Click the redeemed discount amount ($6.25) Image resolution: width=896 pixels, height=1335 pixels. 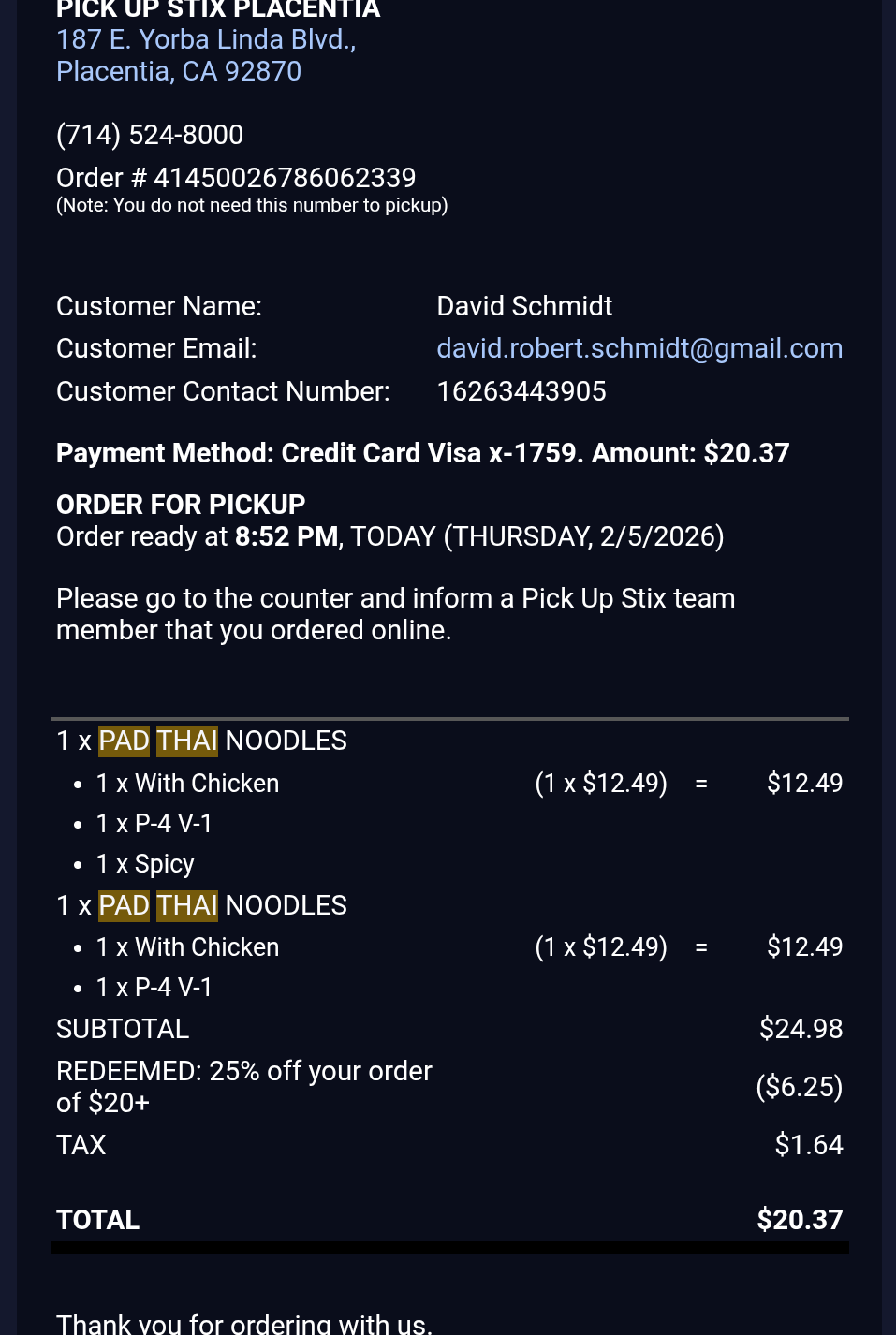(799, 1087)
